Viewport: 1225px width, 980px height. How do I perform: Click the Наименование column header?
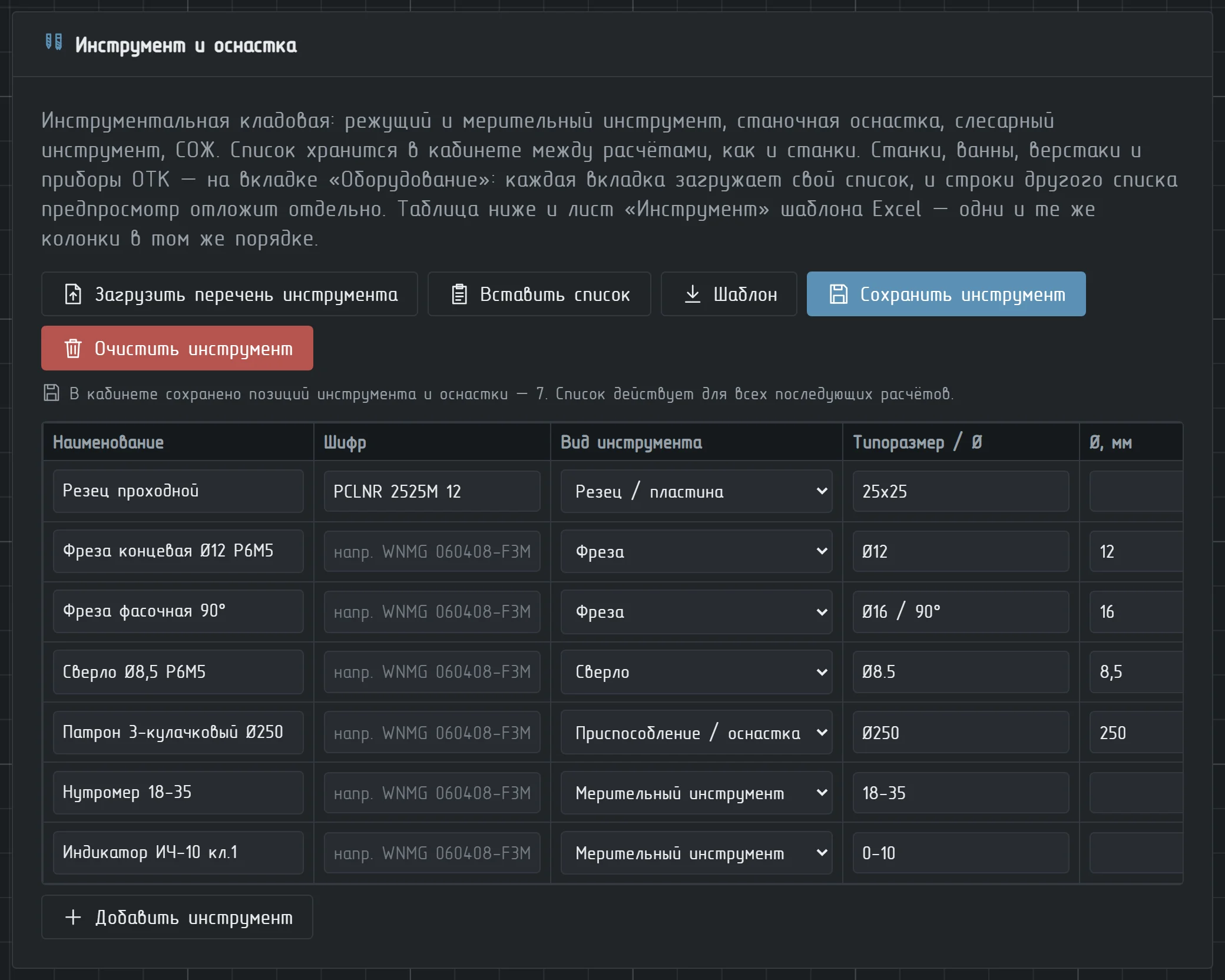(178, 442)
